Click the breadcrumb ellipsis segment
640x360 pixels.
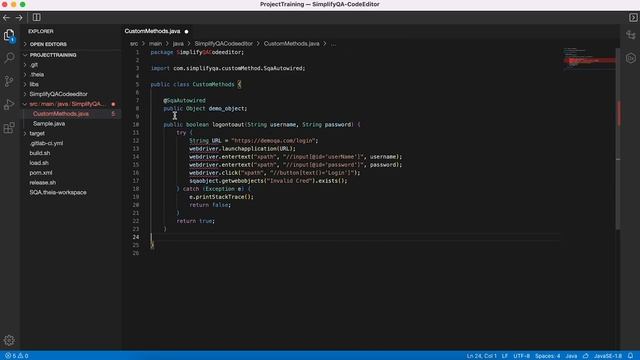click(x=333, y=44)
